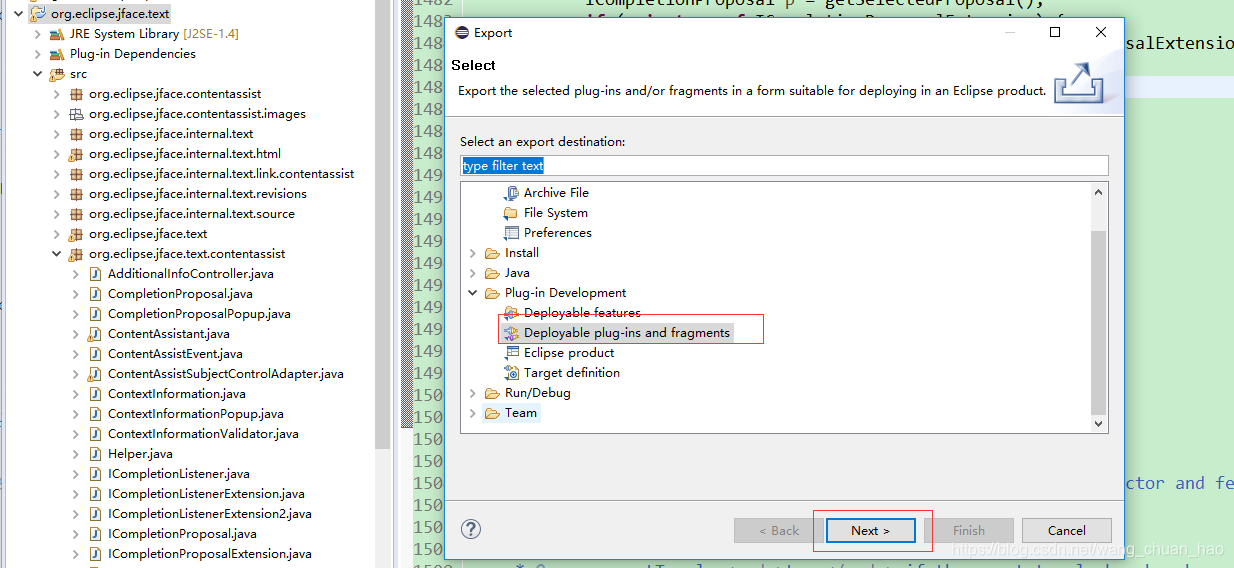The width and height of the screenshot is (1234, 568).
Task: Click the Run/Debug folder icon
Action: pyautogui.click(x=492, y=393)
